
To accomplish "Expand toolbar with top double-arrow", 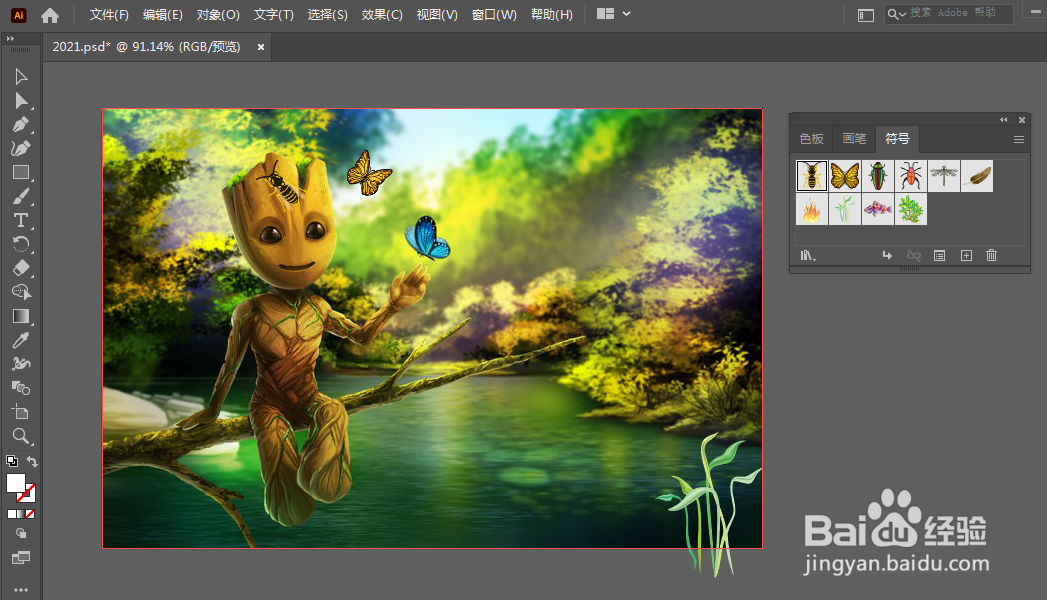I will pyautogui.click(x=10, y=39).
